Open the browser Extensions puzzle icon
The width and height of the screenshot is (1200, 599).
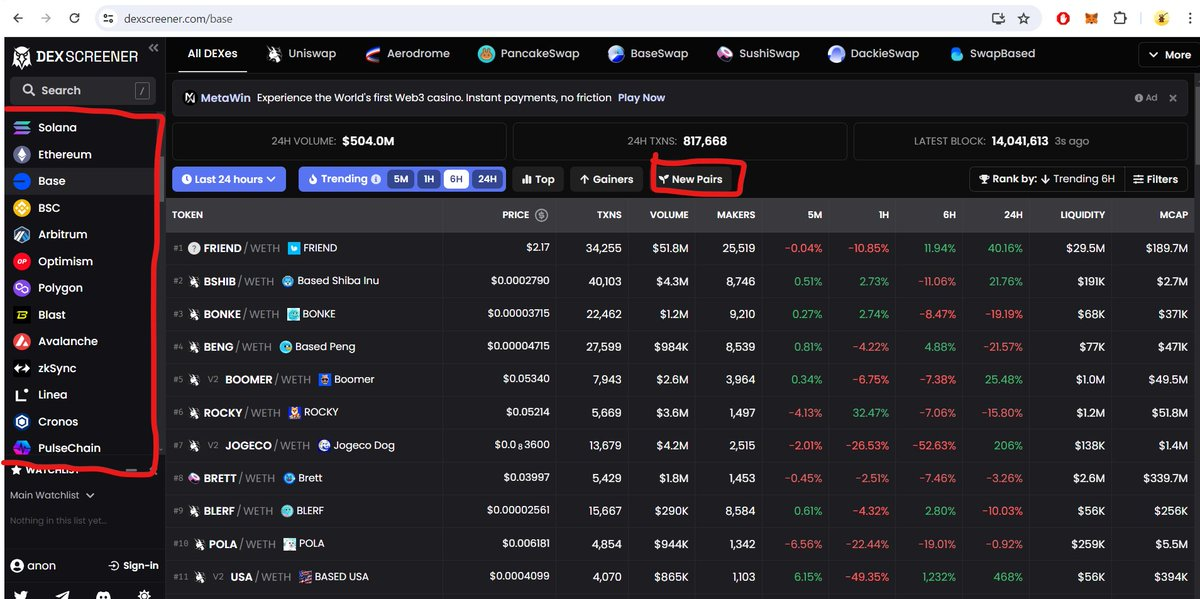tap(1120, 18)
